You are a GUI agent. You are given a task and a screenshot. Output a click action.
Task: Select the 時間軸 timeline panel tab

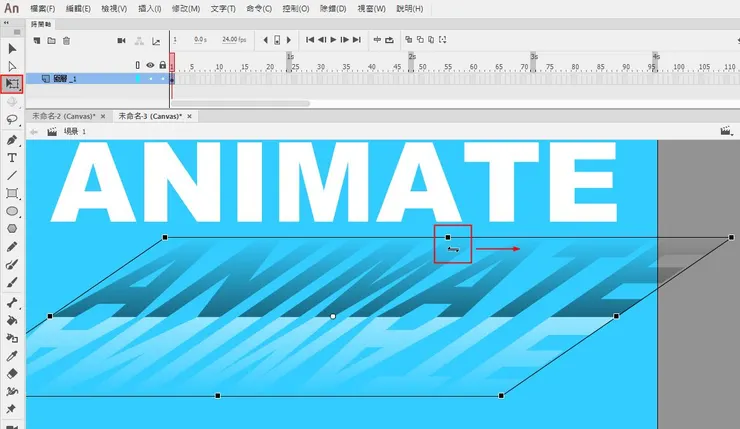(41, 24)
